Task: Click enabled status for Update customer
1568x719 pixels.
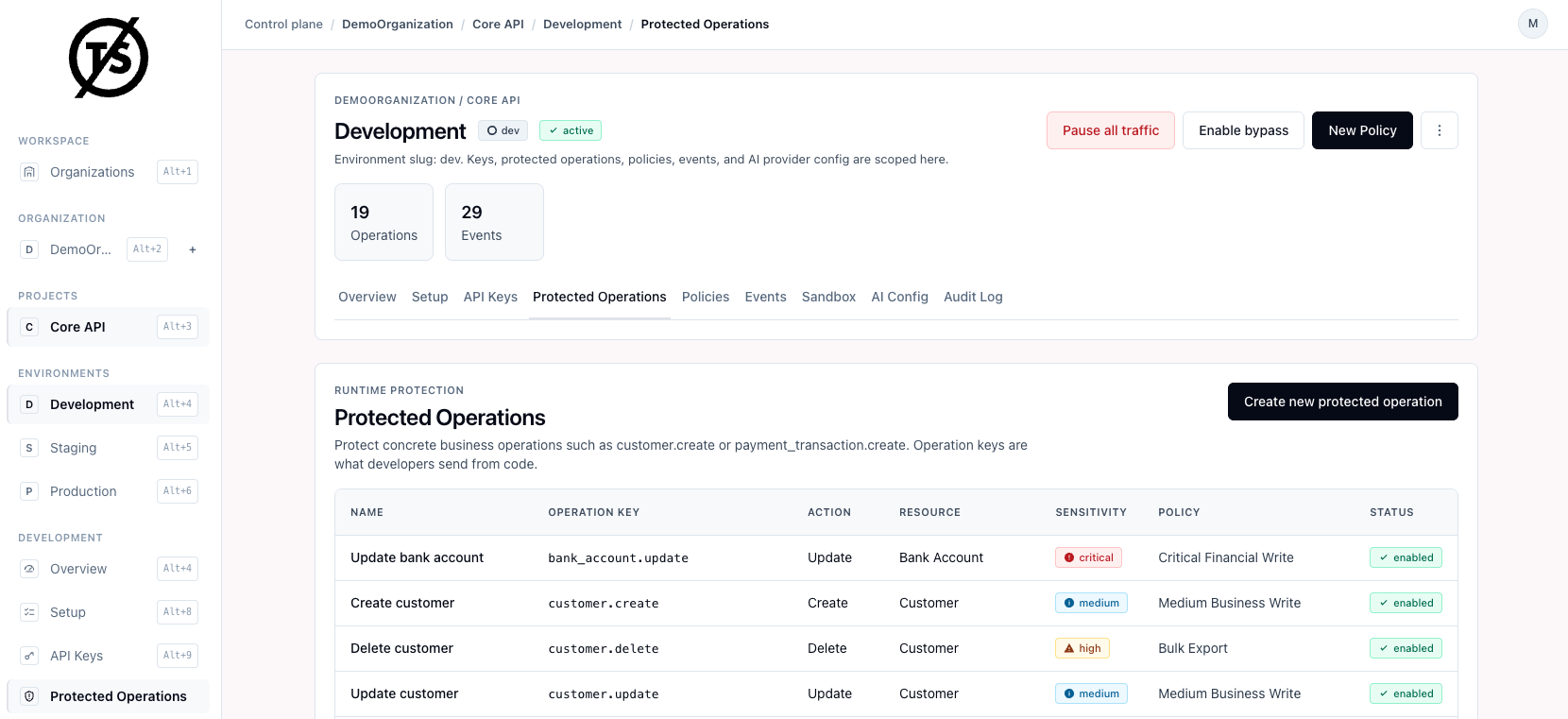Action: coord(1406,693)
